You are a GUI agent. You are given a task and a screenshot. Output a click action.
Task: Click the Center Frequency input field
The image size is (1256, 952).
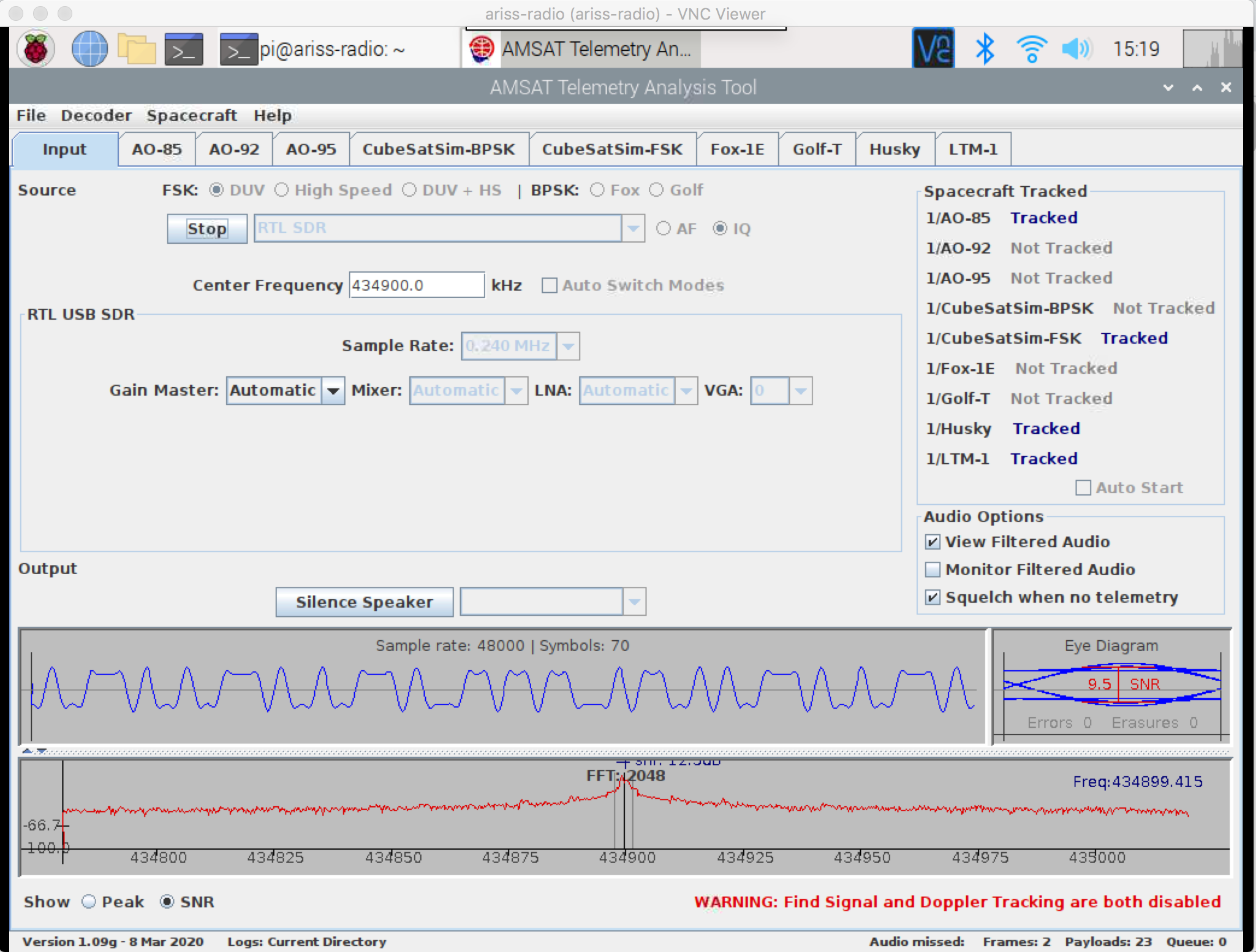click(x=417, y=285)
